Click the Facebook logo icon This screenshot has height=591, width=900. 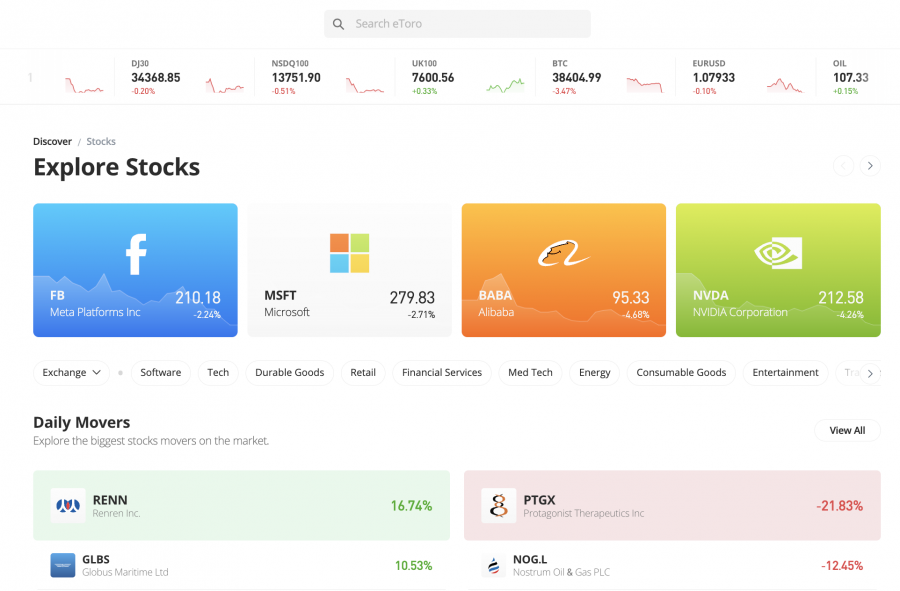pos(136,254)
